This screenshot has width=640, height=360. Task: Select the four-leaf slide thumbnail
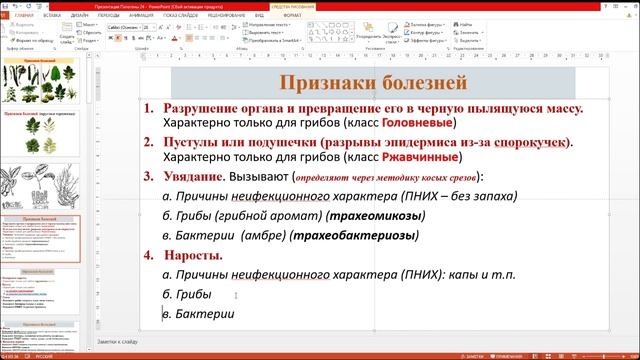40,133
